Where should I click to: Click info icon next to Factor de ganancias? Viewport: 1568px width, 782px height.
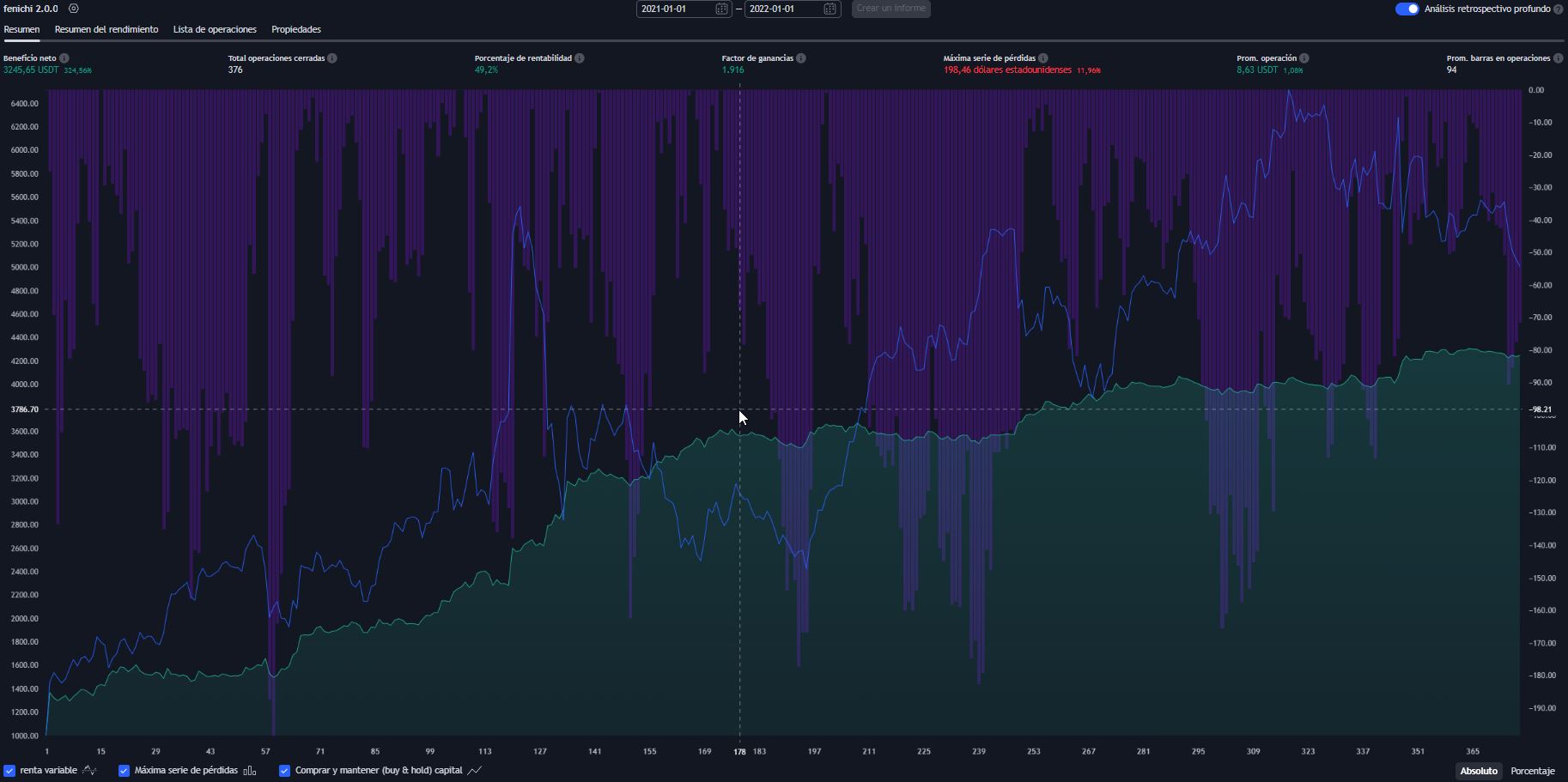pos(801,58)
